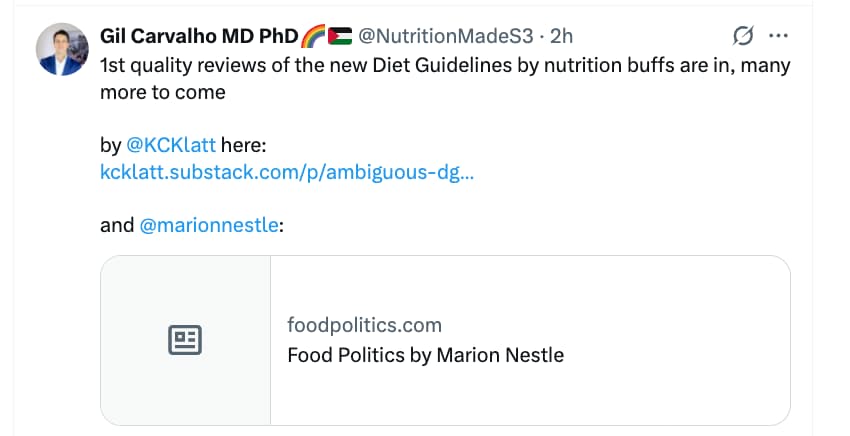The width and height of the screenshot is (850, 436).
Task: Click the rainbow emoji beside the author name
Action: click(x=314, y=37)
